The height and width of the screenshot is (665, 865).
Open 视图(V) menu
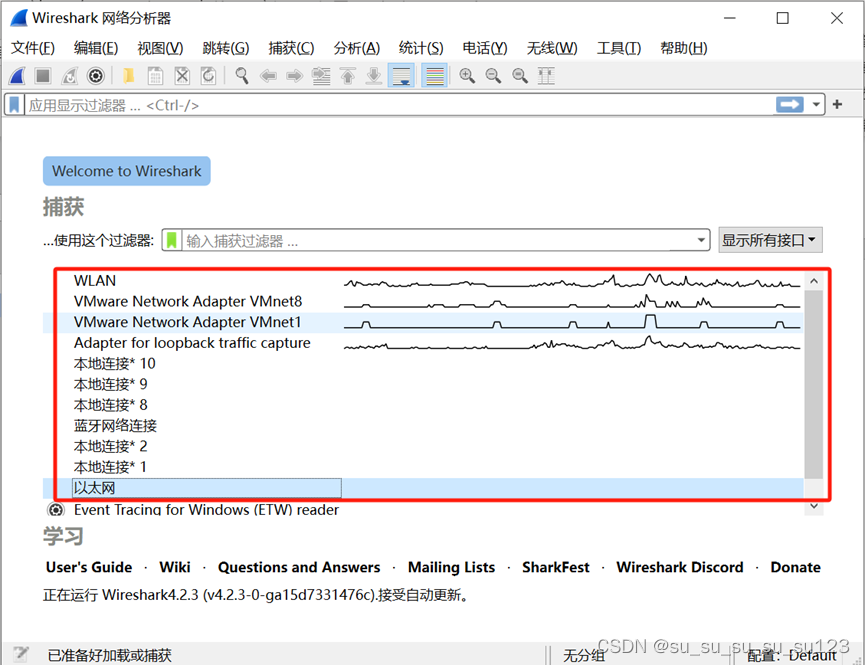tap(161, 48)
